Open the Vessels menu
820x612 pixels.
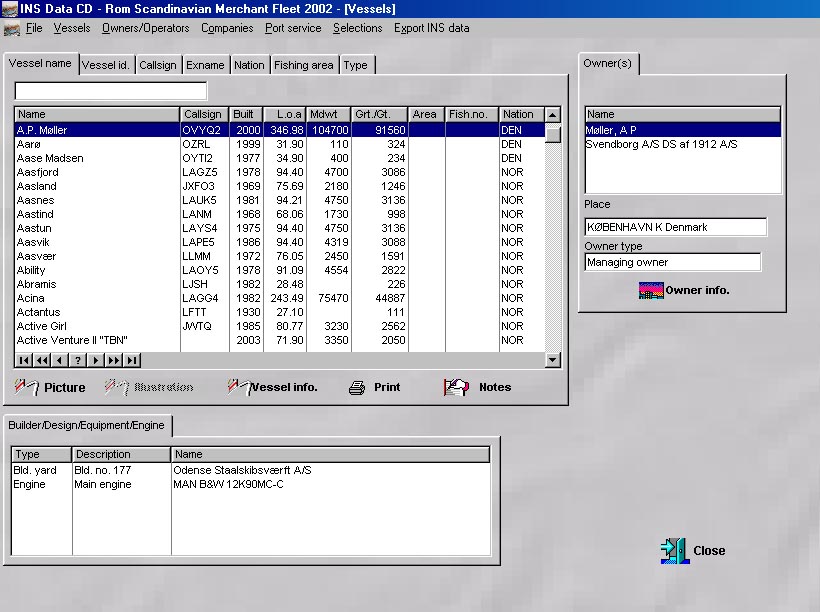coord(72,28)
